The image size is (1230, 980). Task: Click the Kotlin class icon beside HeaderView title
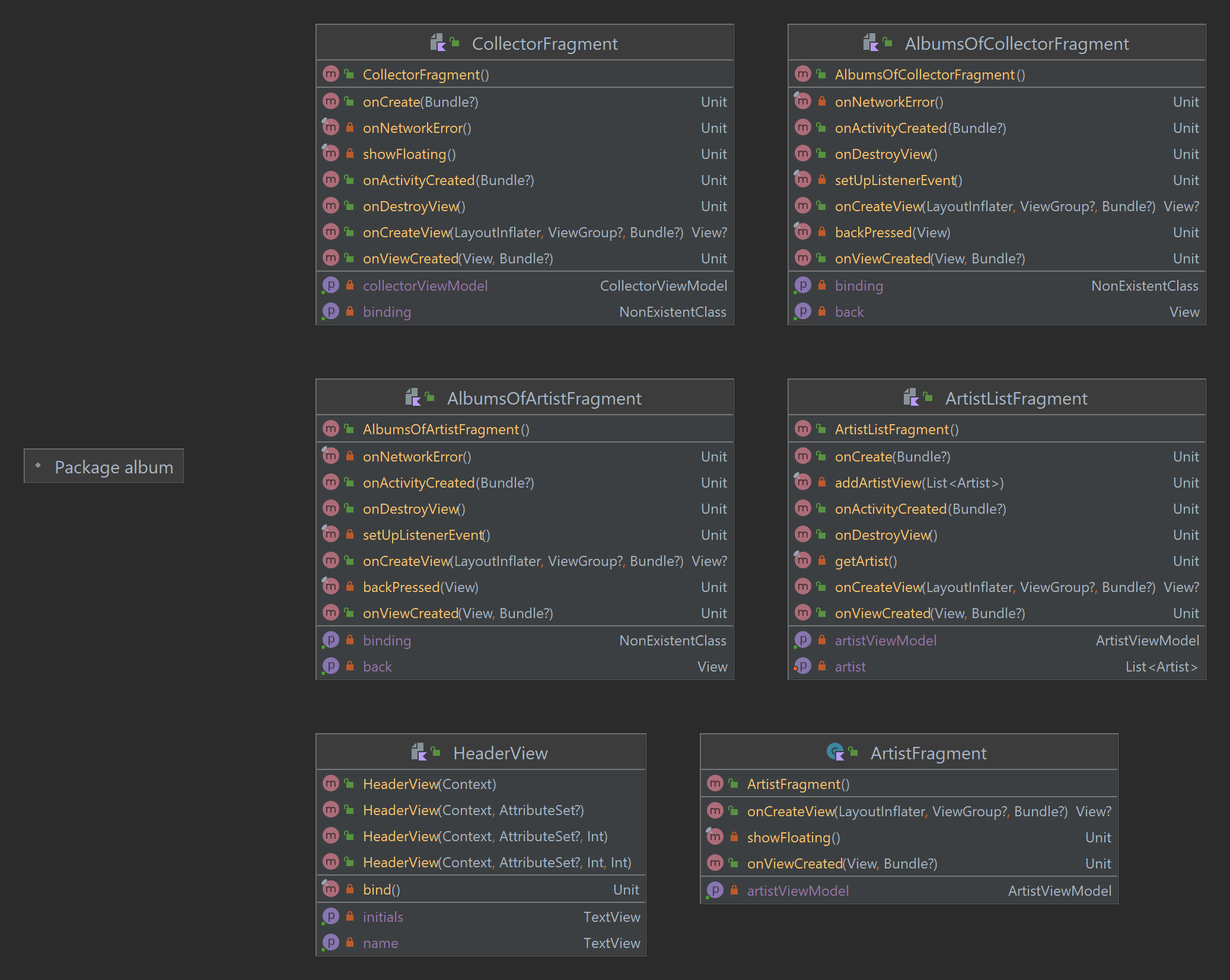(419, 752)
